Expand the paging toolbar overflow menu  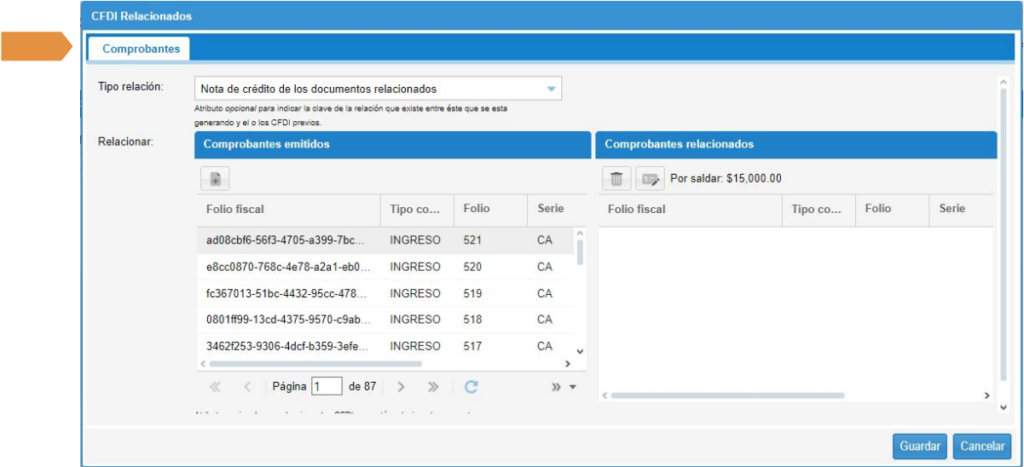point(563,387)
